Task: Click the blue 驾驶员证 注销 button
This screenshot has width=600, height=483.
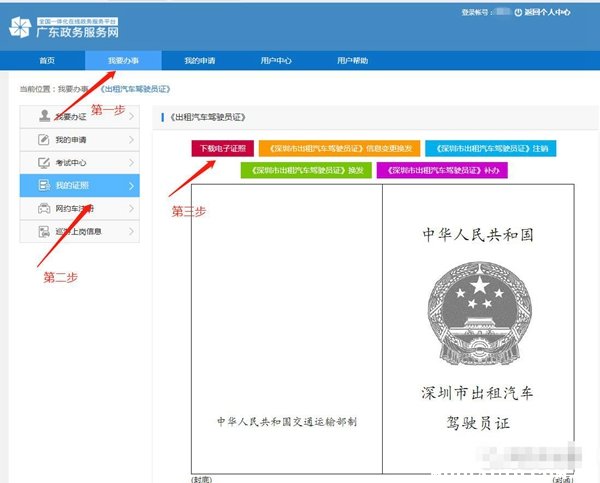Action: (491, 148)
